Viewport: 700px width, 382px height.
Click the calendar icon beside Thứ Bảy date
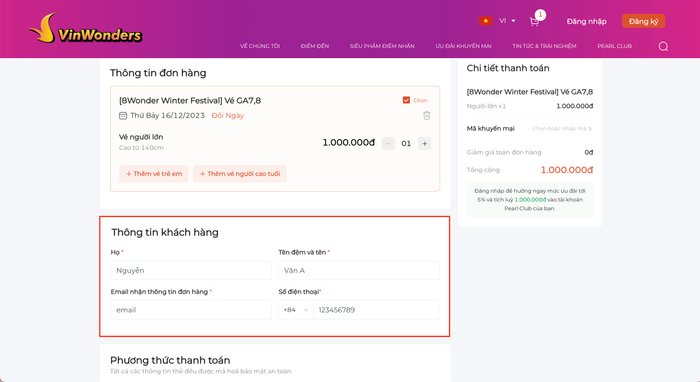[123, 116]
